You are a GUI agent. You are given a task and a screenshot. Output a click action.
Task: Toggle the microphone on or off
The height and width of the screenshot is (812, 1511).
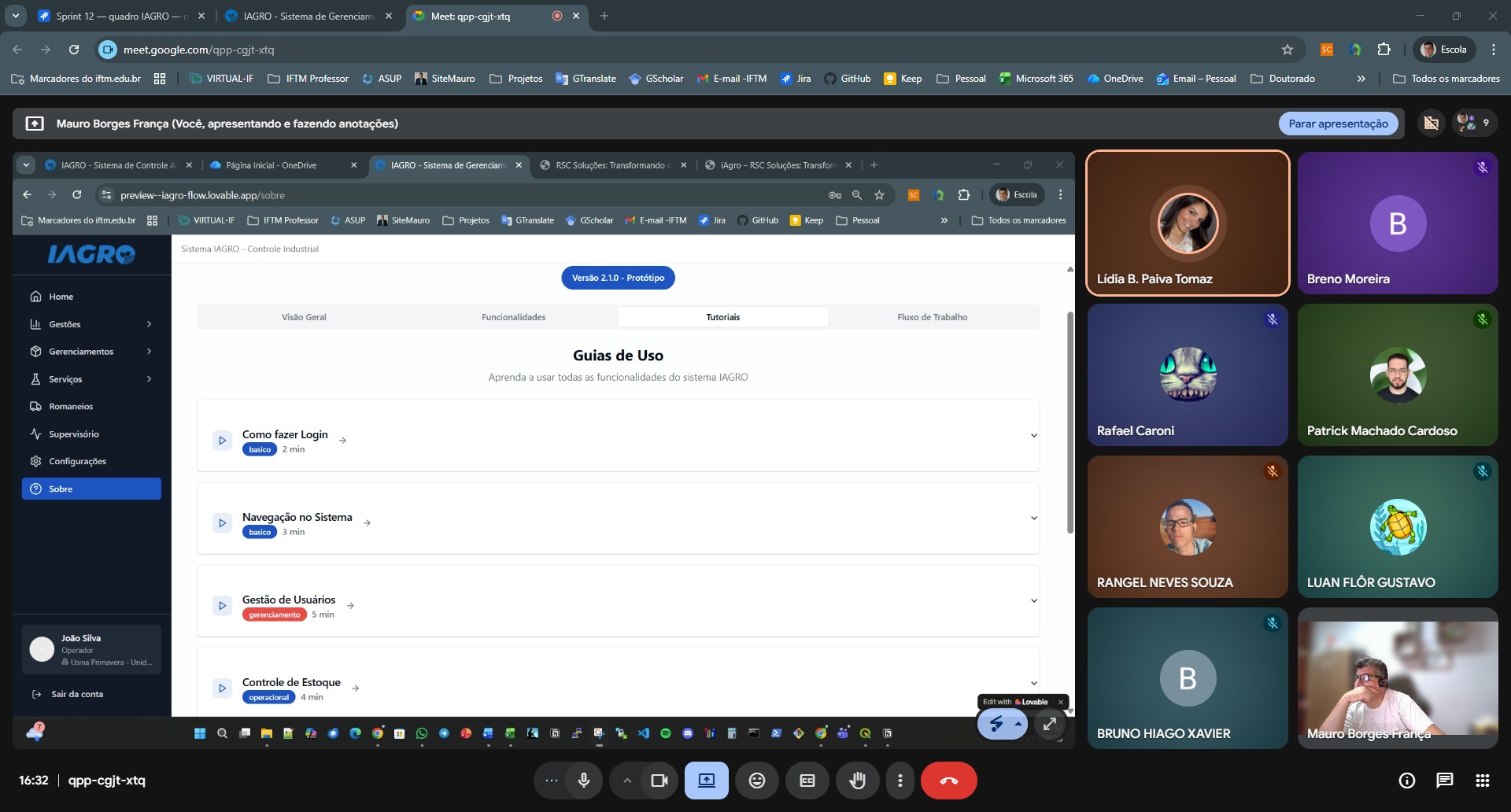[583, 781]
